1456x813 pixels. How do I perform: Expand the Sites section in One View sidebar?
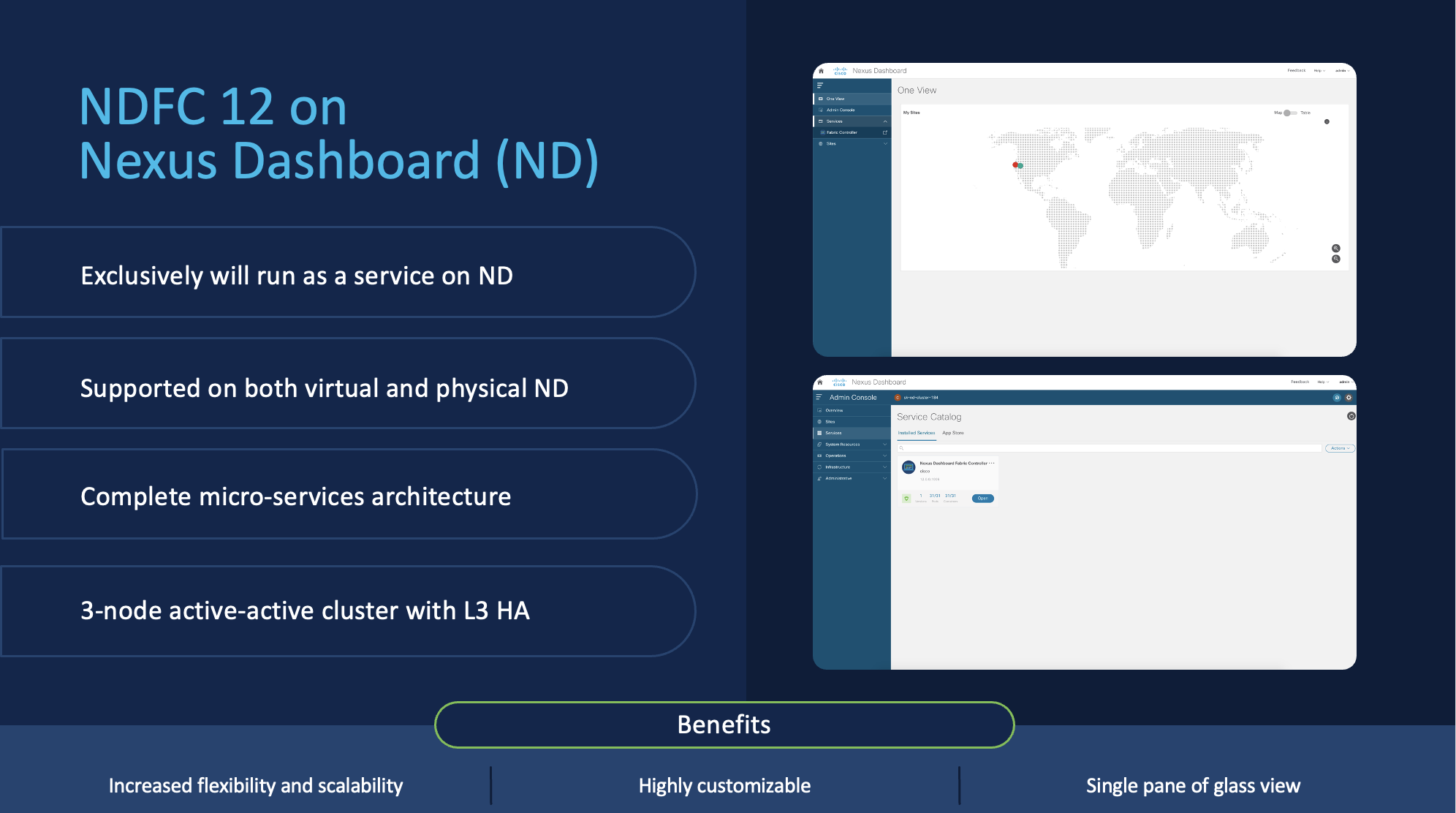[884, 143]
